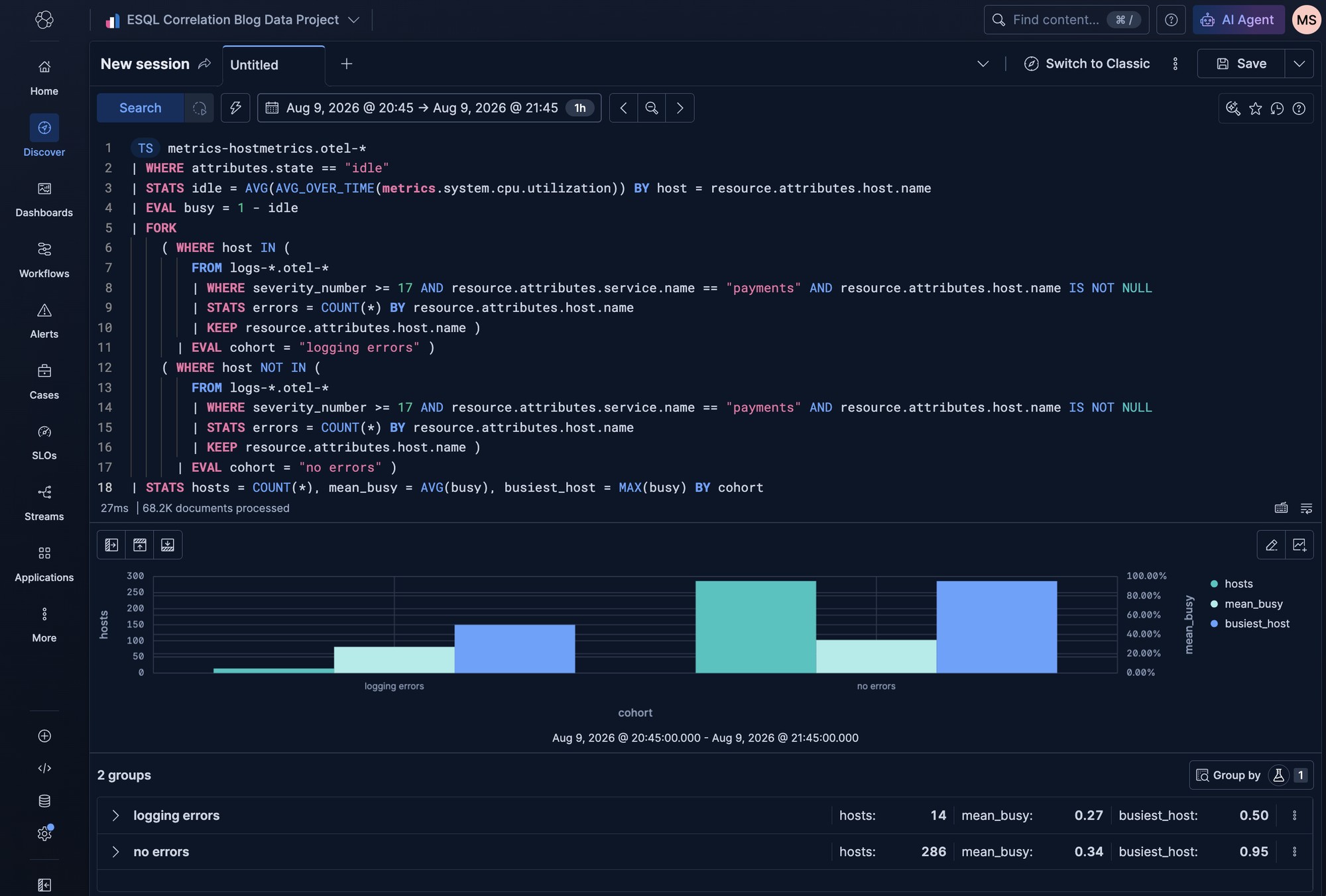This screenshot has width=1326, height=896.
Task: Open settings gear in sidebar
Action: click(x=44, y=833)
